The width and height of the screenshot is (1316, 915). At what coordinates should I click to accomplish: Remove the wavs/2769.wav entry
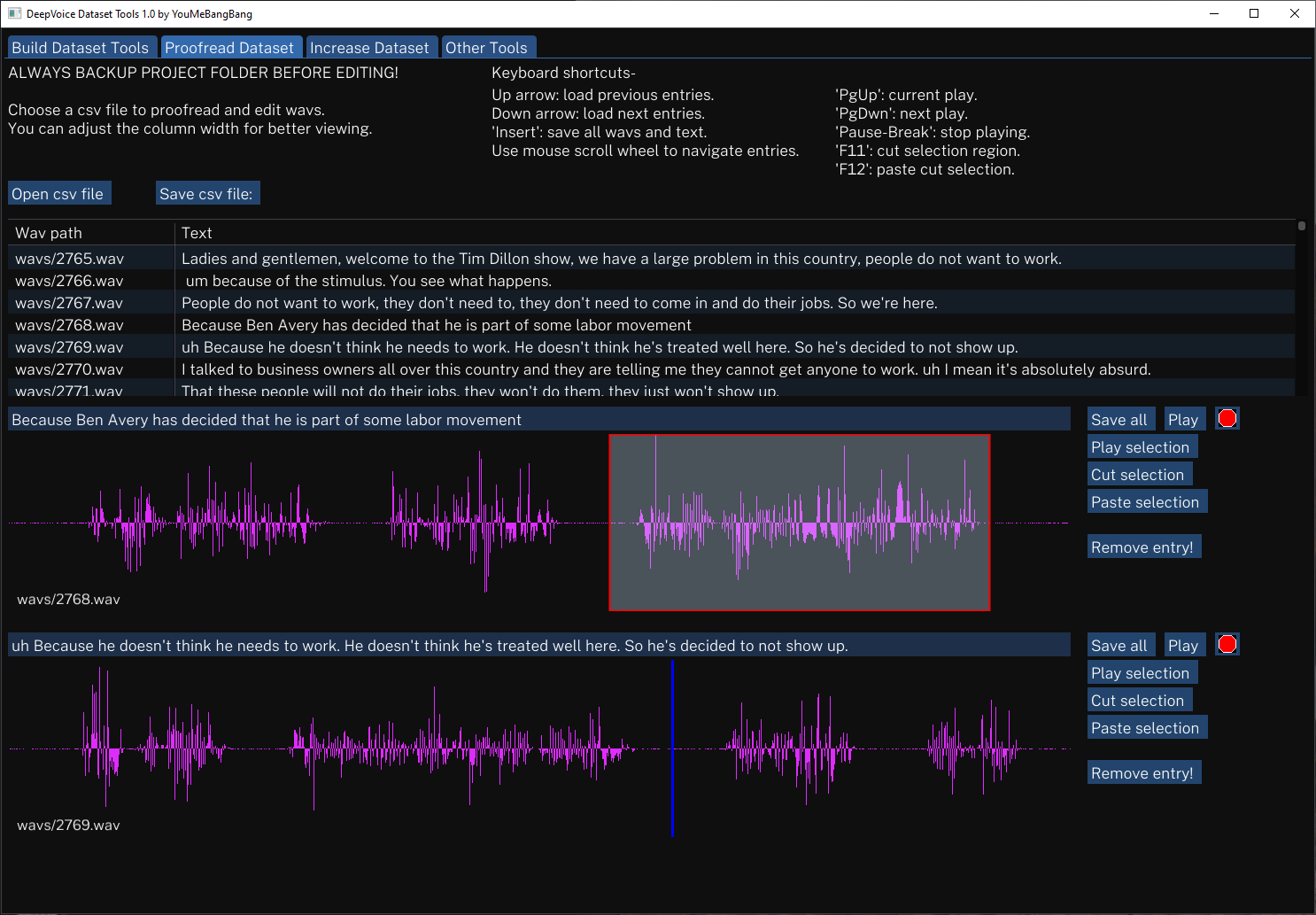(1143, 772)
